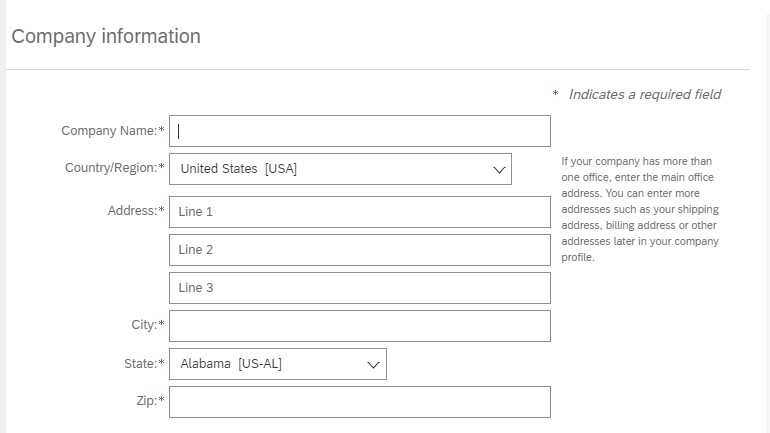This screenshot has width=770, height=433.
Task: Click the Company Name input field
Action: 360,131
